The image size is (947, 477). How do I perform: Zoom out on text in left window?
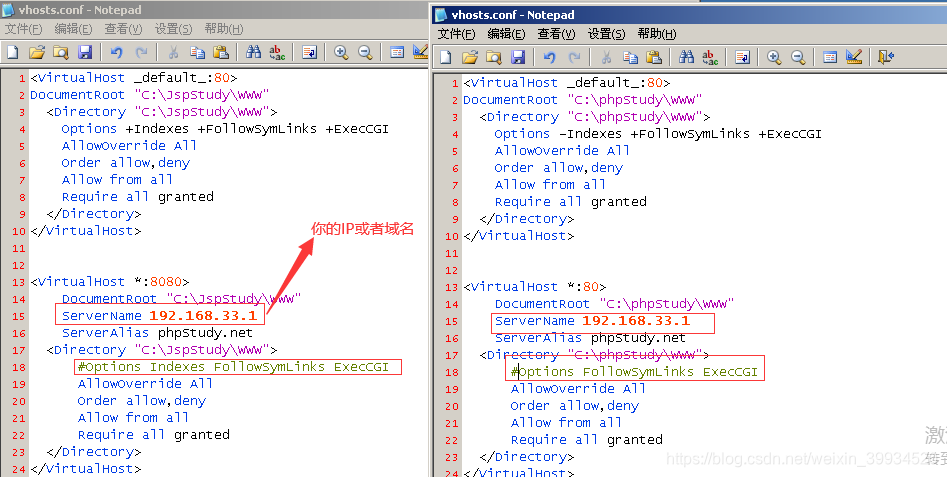(x=365, y=52)
